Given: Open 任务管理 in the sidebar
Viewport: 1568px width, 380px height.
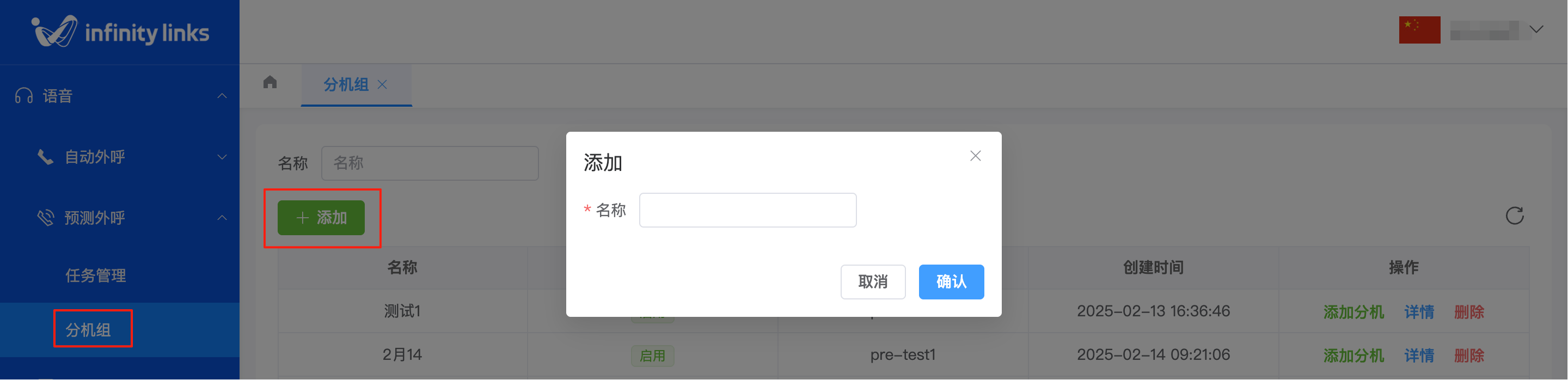Looking at the screenshot, I should tap(96, 275).
